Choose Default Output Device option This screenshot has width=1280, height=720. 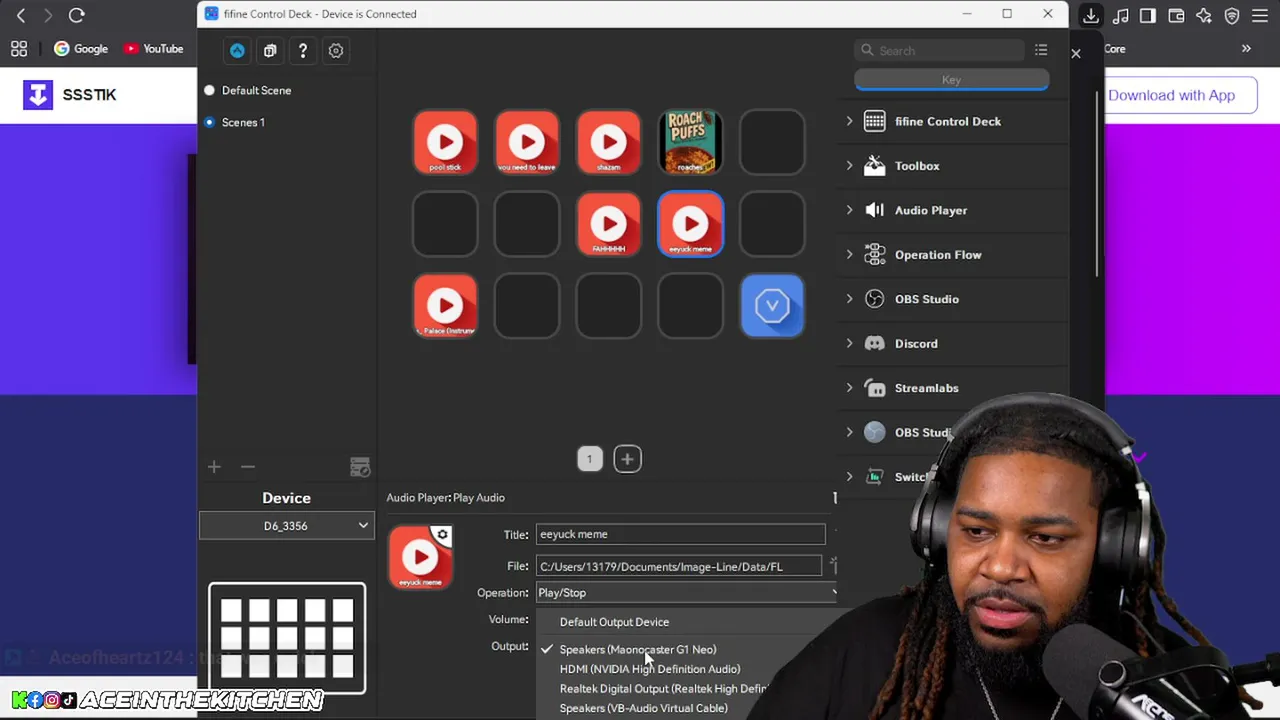[614, 622]
